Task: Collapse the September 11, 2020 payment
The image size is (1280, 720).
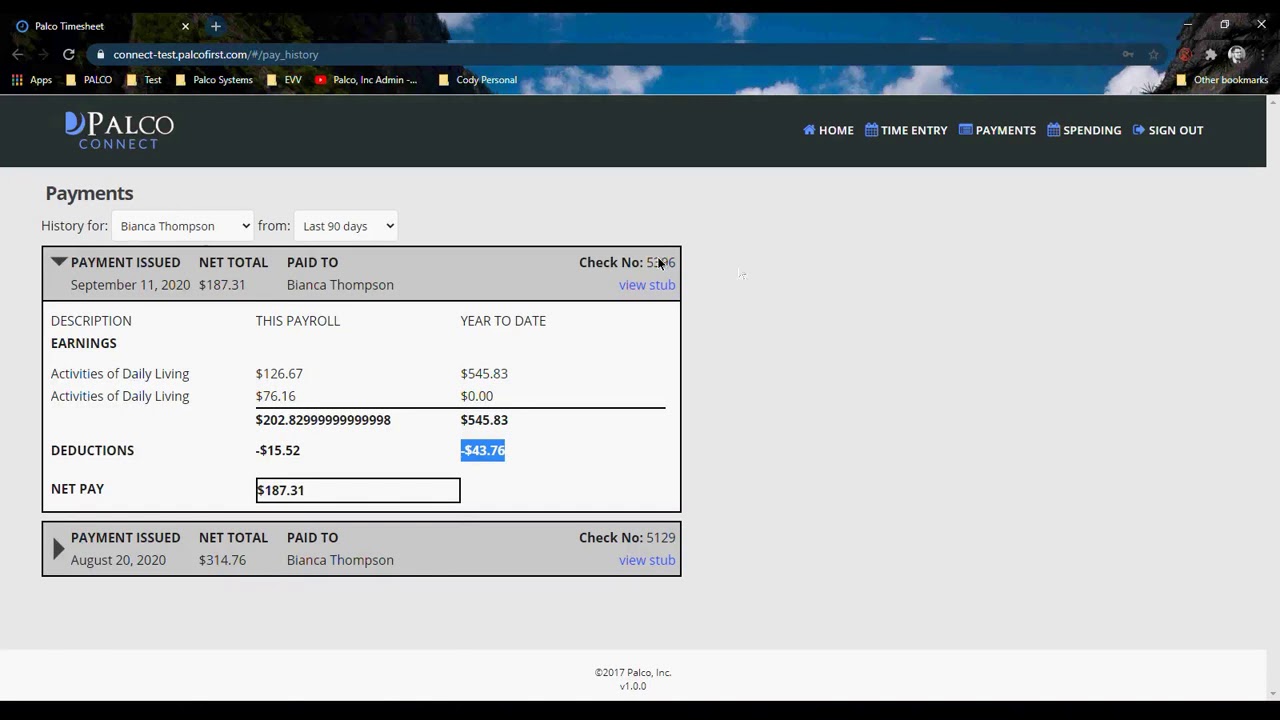Action: click(x=59, y=262)
